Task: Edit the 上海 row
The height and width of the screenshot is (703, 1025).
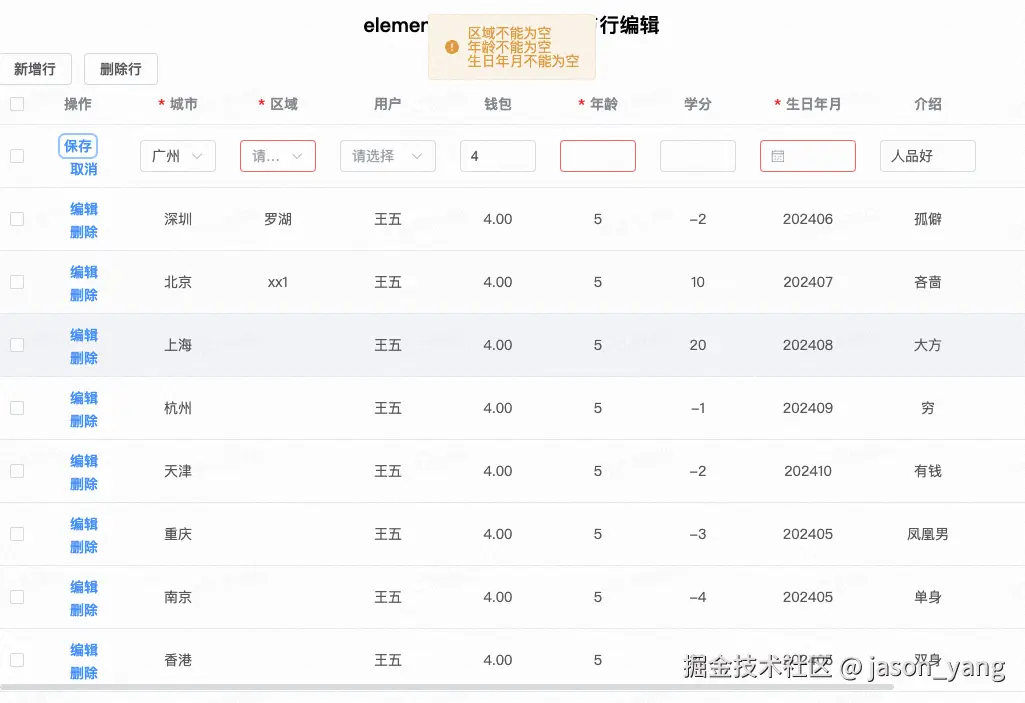Action: [84, 335]
